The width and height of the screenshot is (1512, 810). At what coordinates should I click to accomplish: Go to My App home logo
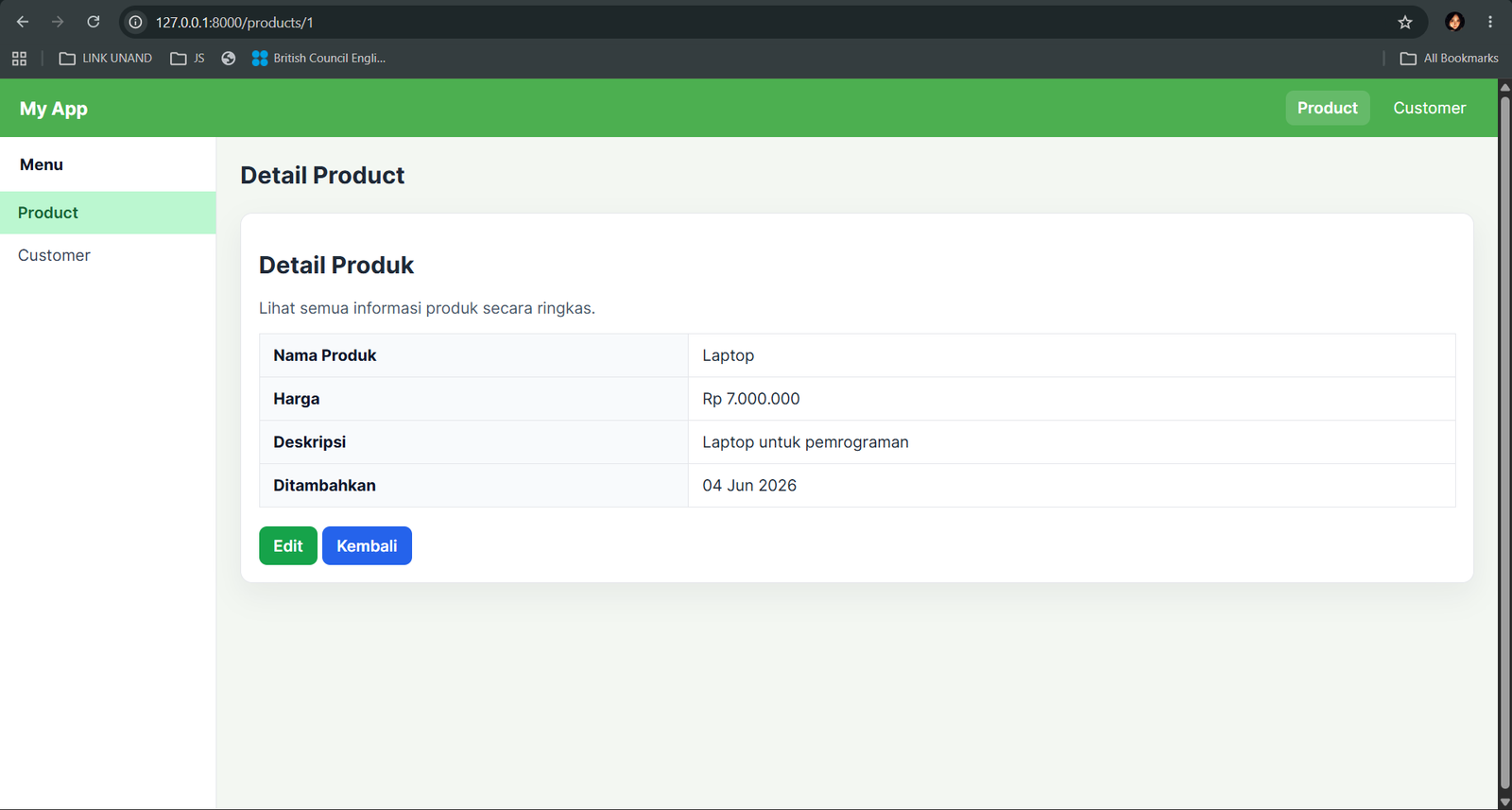click(54, 109)
